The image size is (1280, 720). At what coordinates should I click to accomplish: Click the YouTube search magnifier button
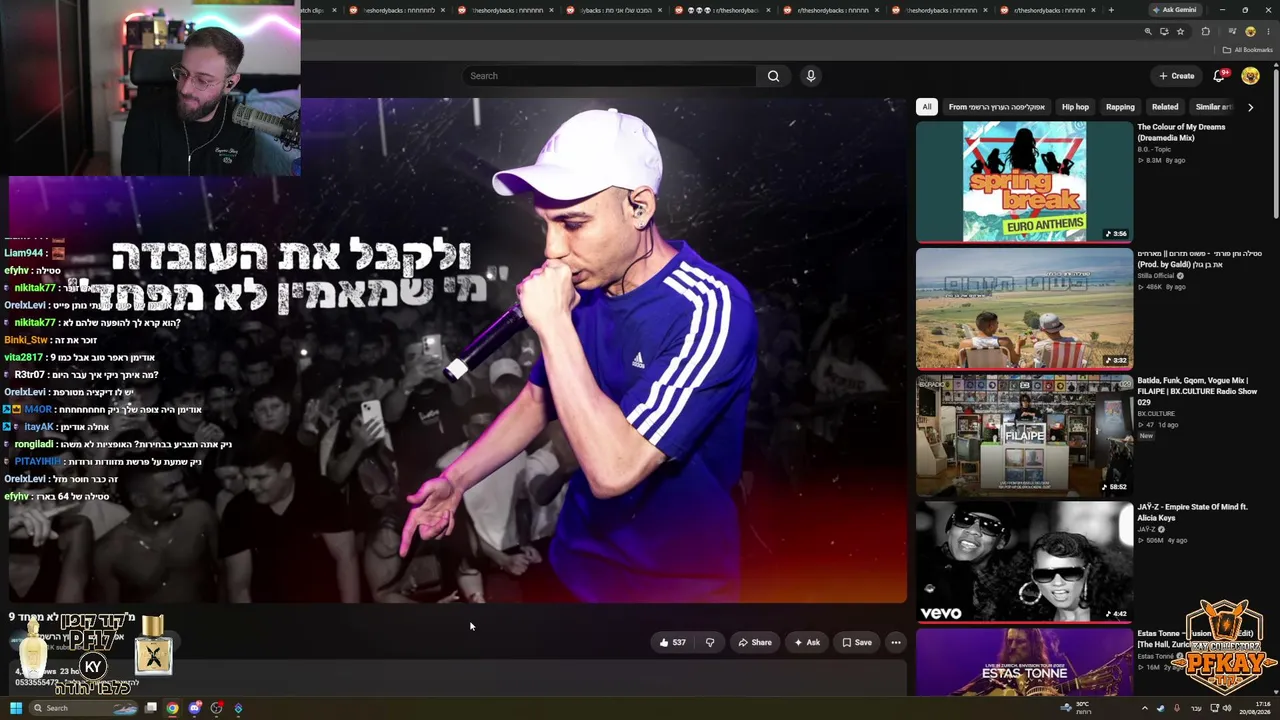click(773, 76)
